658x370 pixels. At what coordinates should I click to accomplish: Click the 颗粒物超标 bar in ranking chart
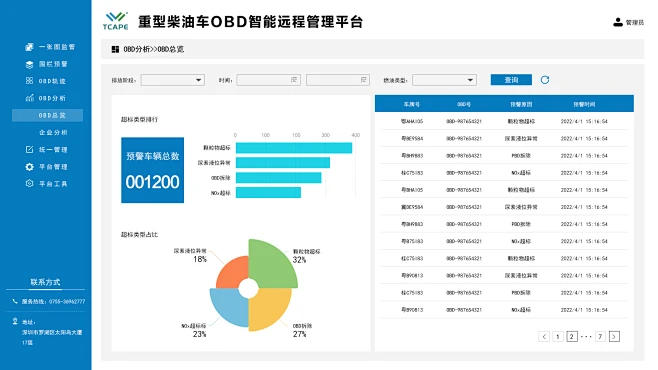pos(294,148)
